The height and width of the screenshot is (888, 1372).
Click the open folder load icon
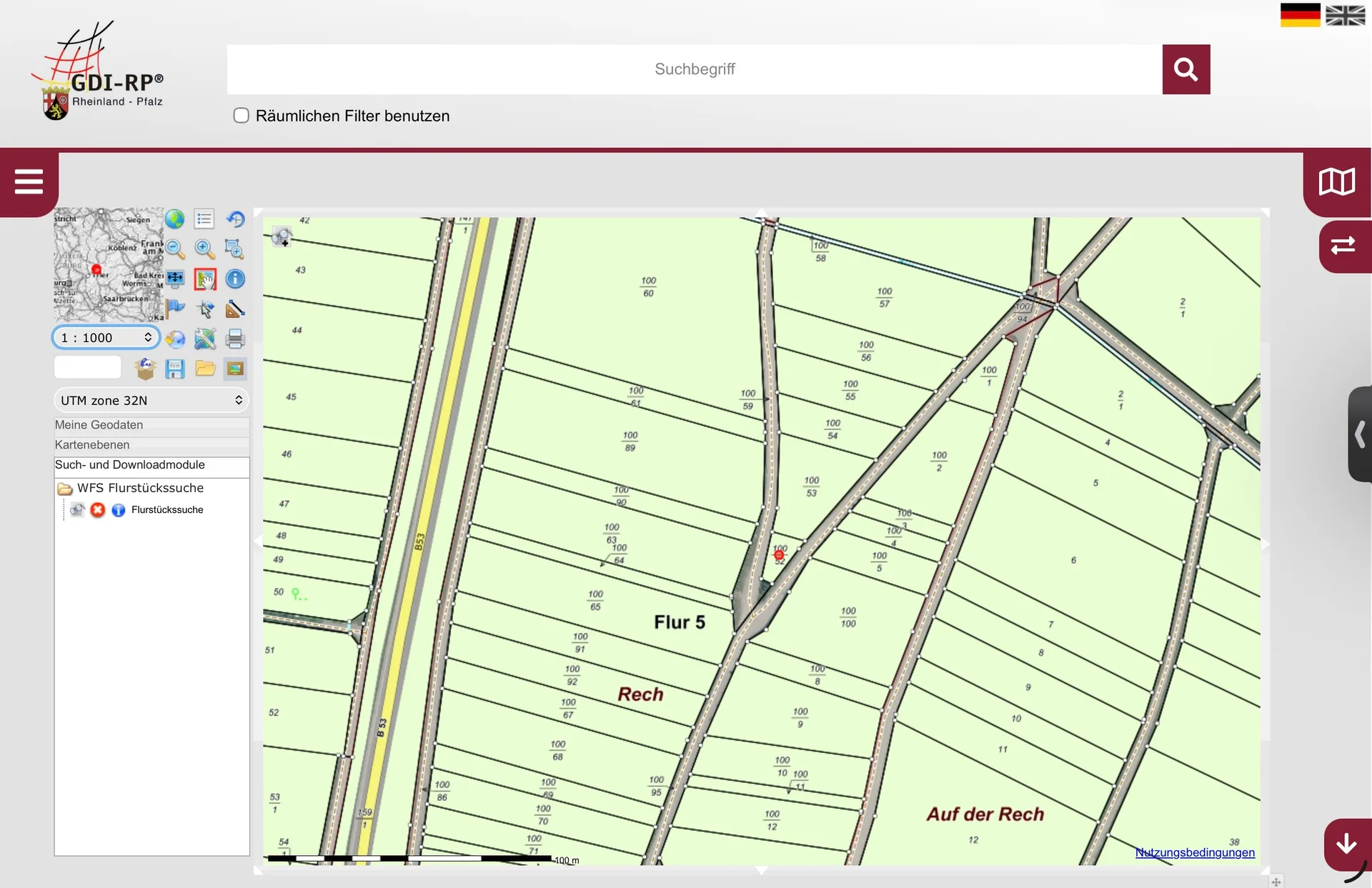(x=205, y=369)
